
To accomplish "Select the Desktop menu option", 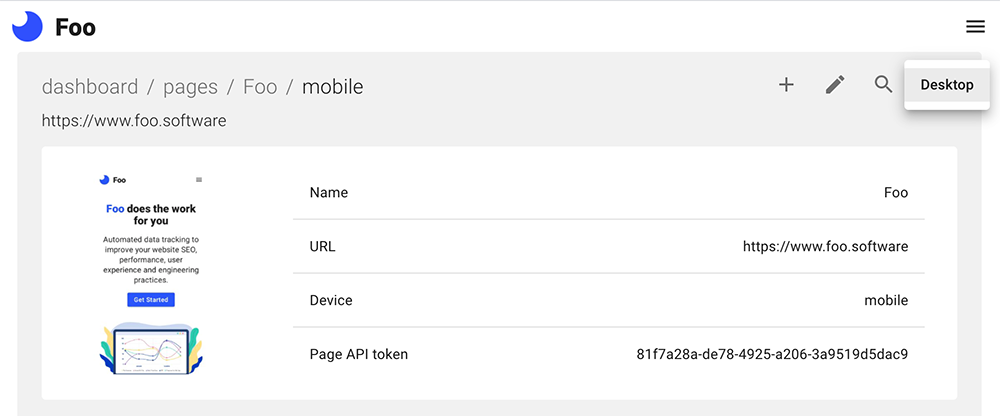I will pyautogui.click(x=947, y=85).
